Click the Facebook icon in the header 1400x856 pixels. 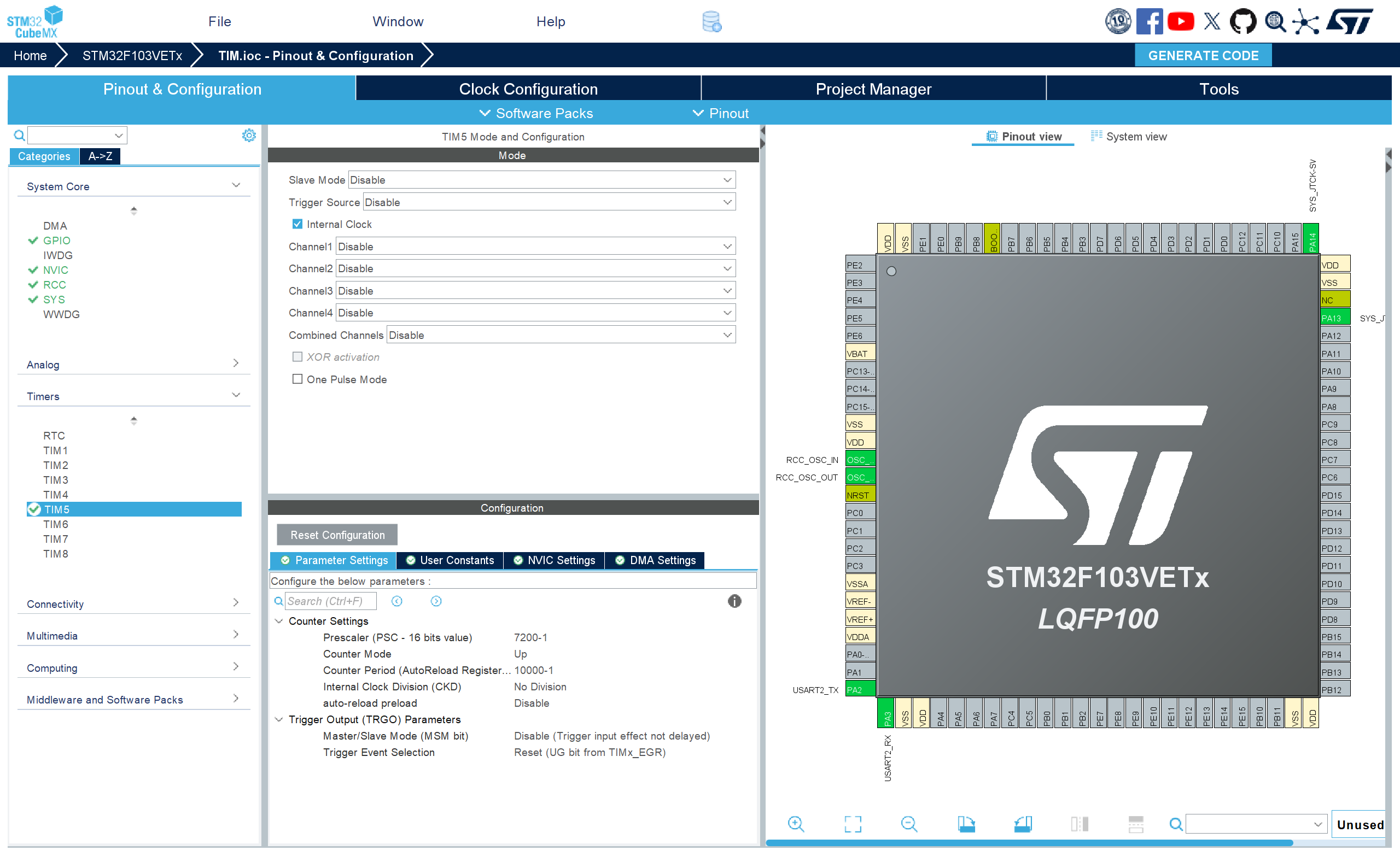coord(1149,21)
